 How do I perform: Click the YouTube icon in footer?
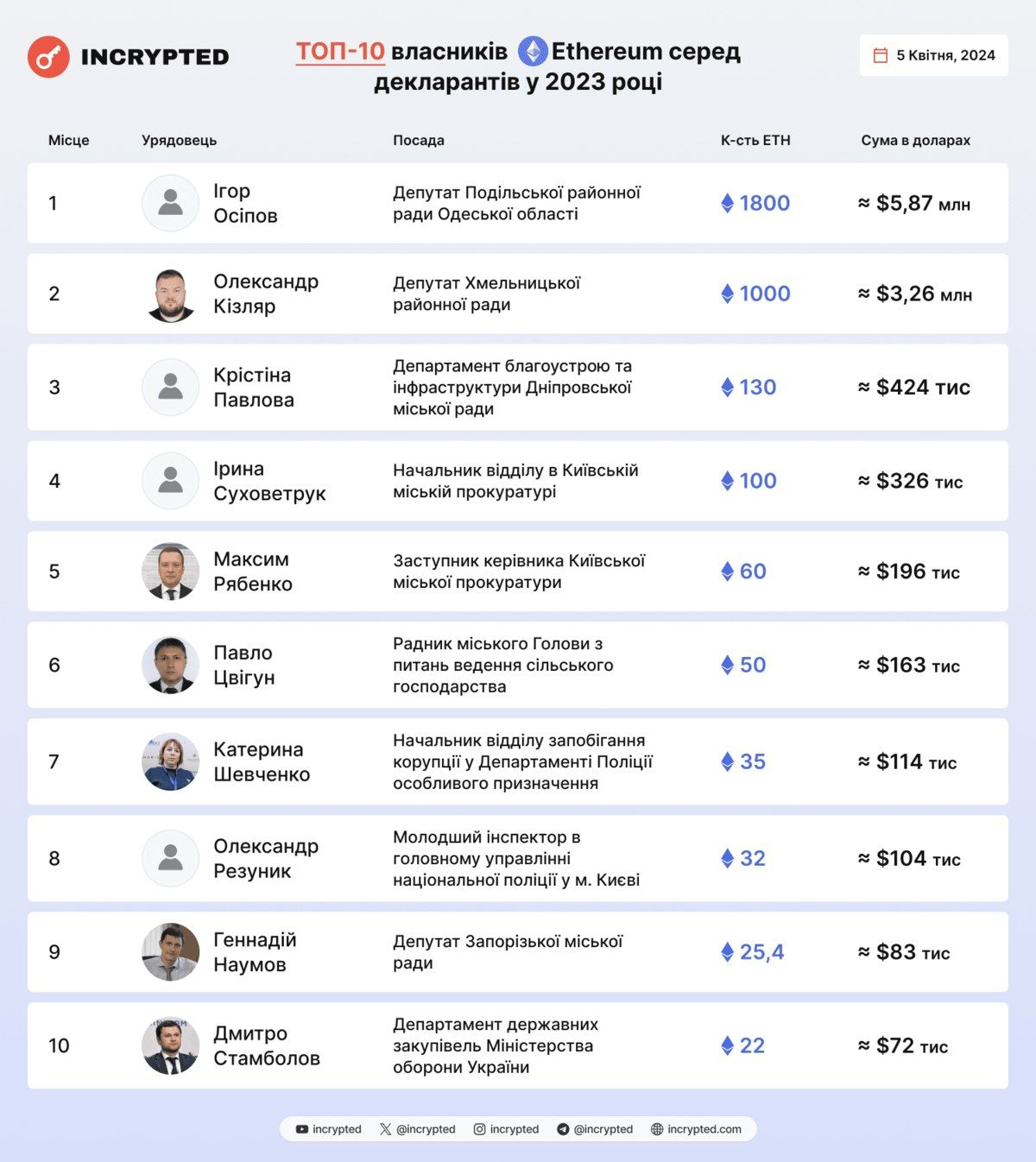click(x=302, y=1129)
